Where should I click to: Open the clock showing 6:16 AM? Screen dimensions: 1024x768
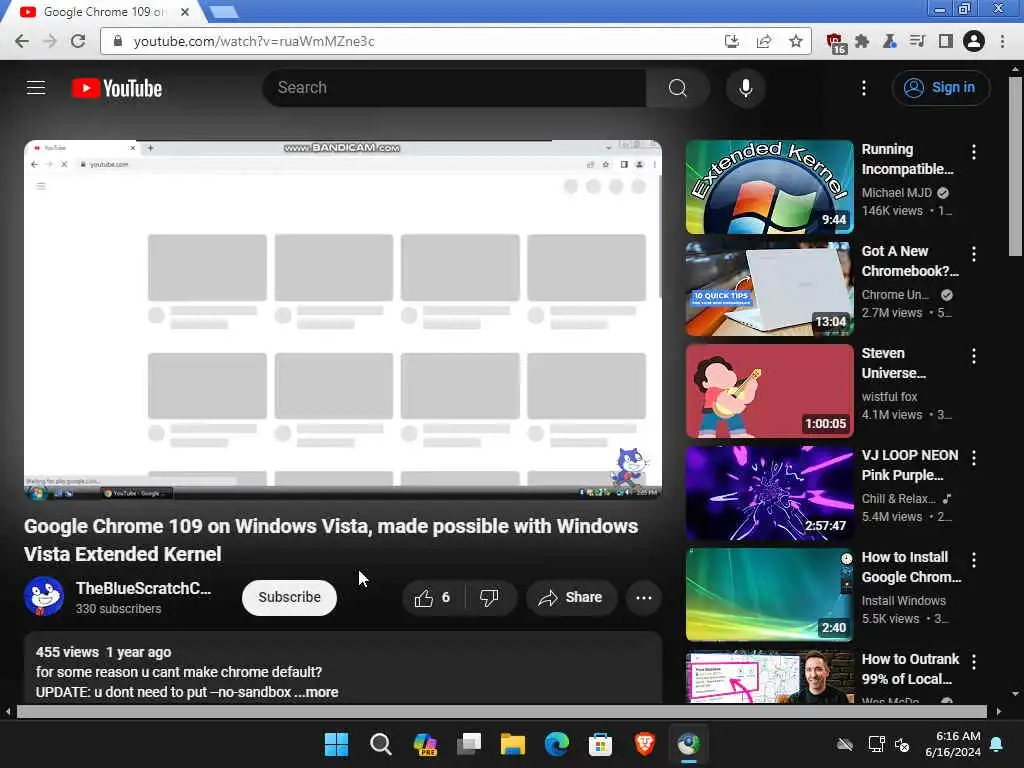coord(953,744)
